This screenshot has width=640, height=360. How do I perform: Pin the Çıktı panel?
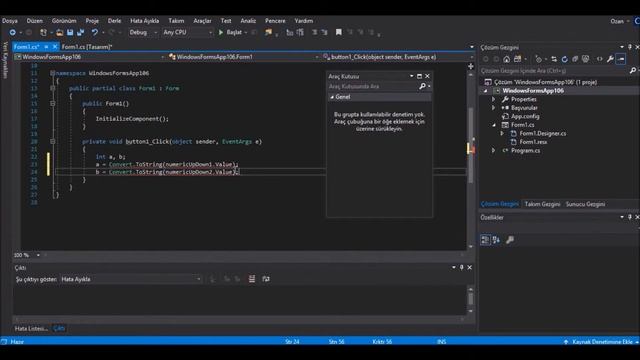(462, 267)
